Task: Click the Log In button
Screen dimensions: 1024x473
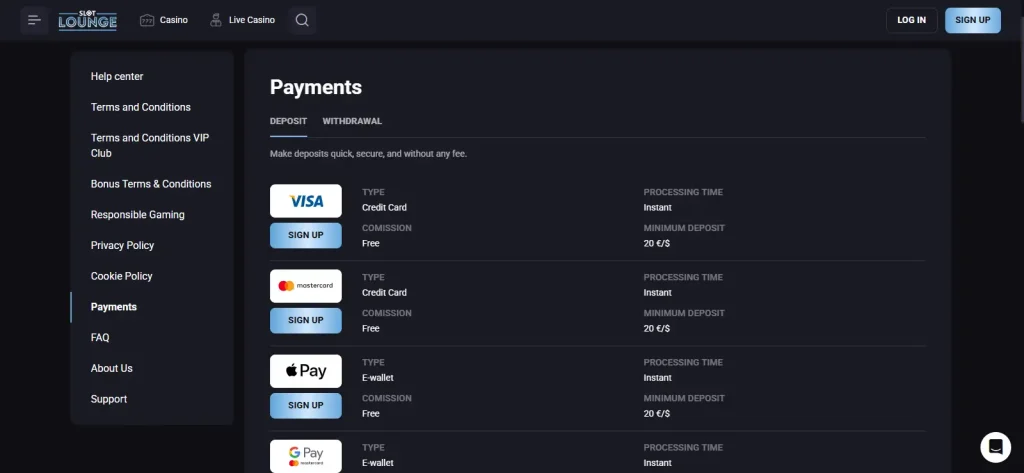Action: [911, 20]
